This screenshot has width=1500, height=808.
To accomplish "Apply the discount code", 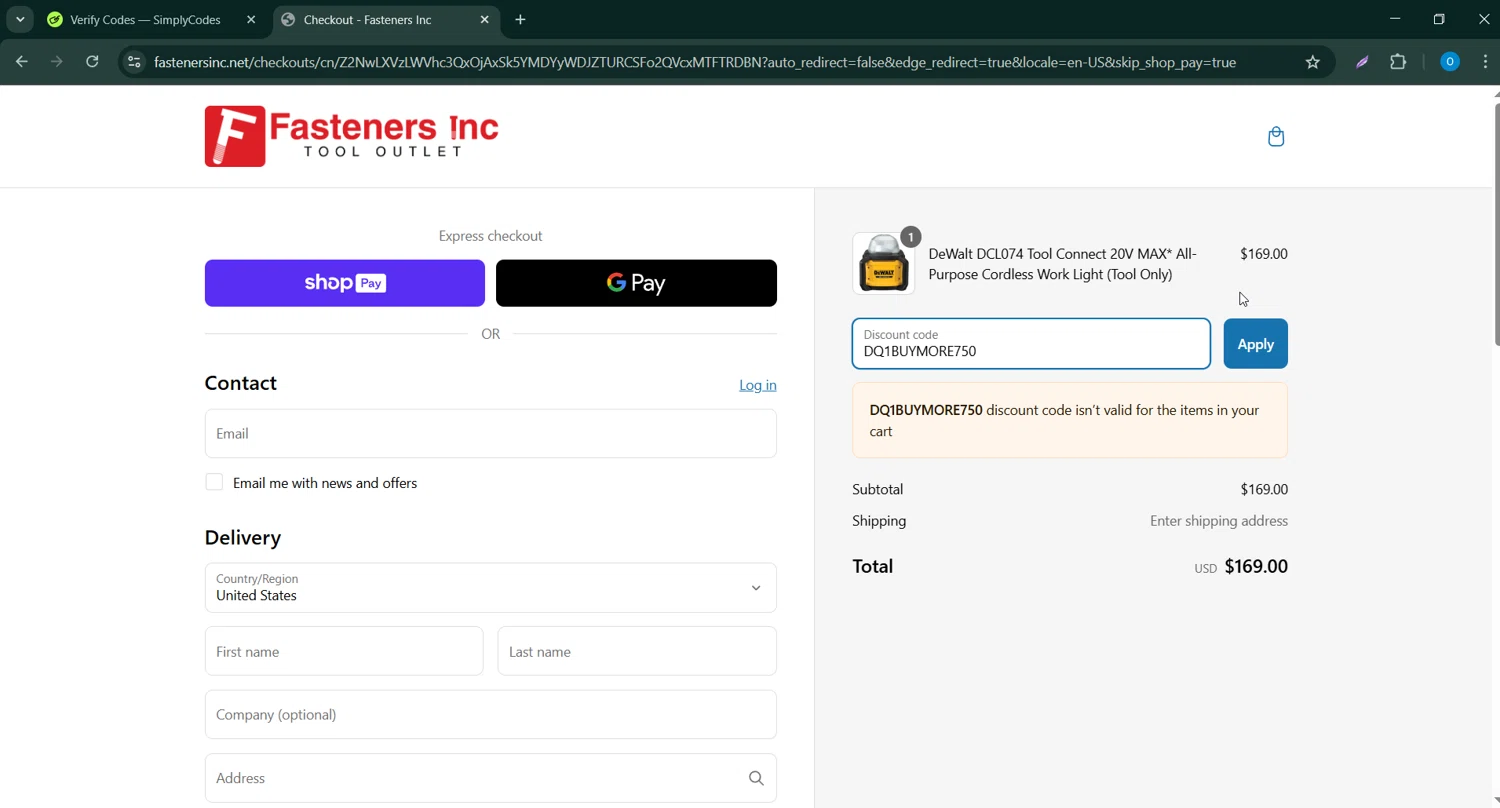I will point(1255,344).
